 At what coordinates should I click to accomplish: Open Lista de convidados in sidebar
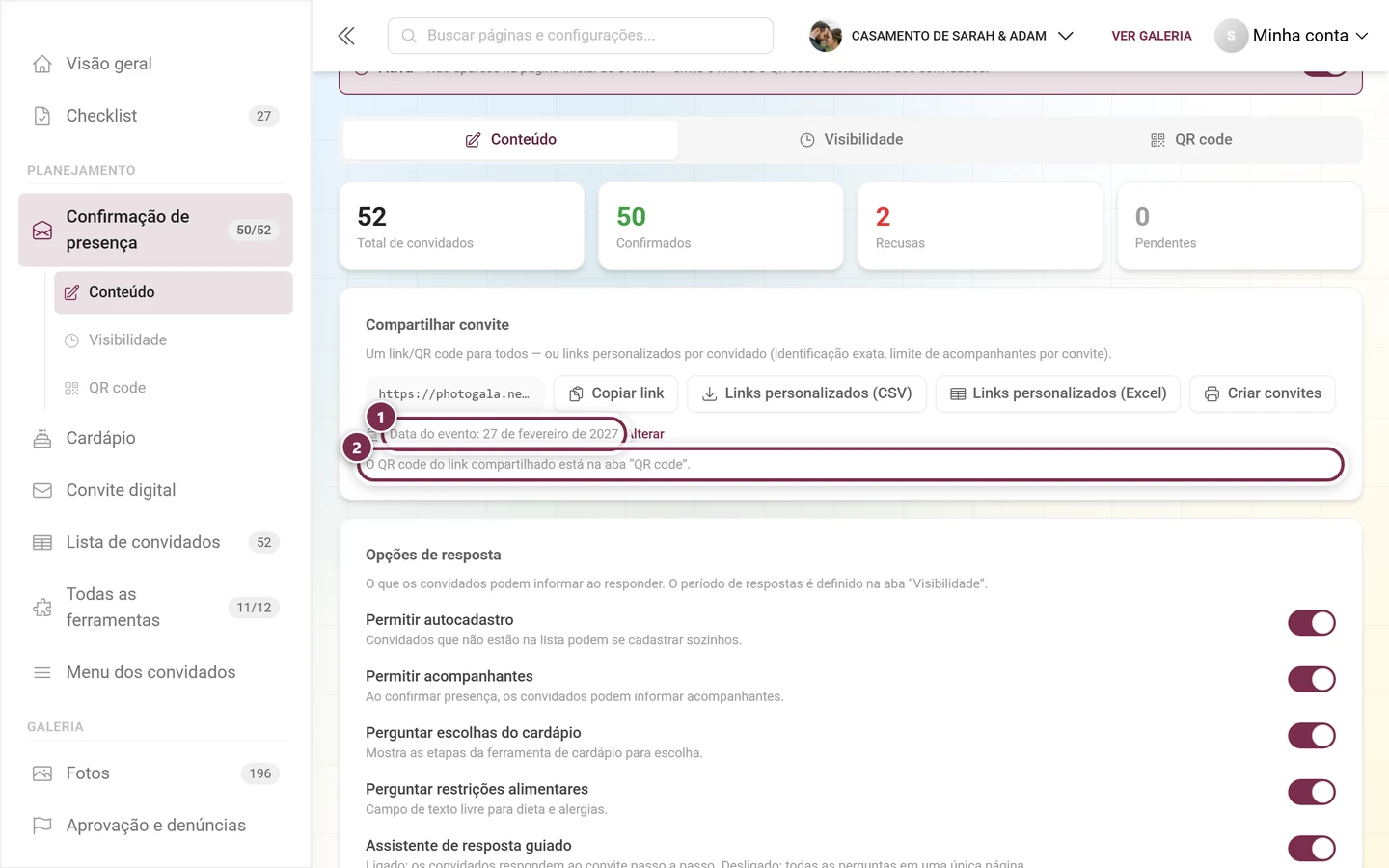click(x=155, y=542)
